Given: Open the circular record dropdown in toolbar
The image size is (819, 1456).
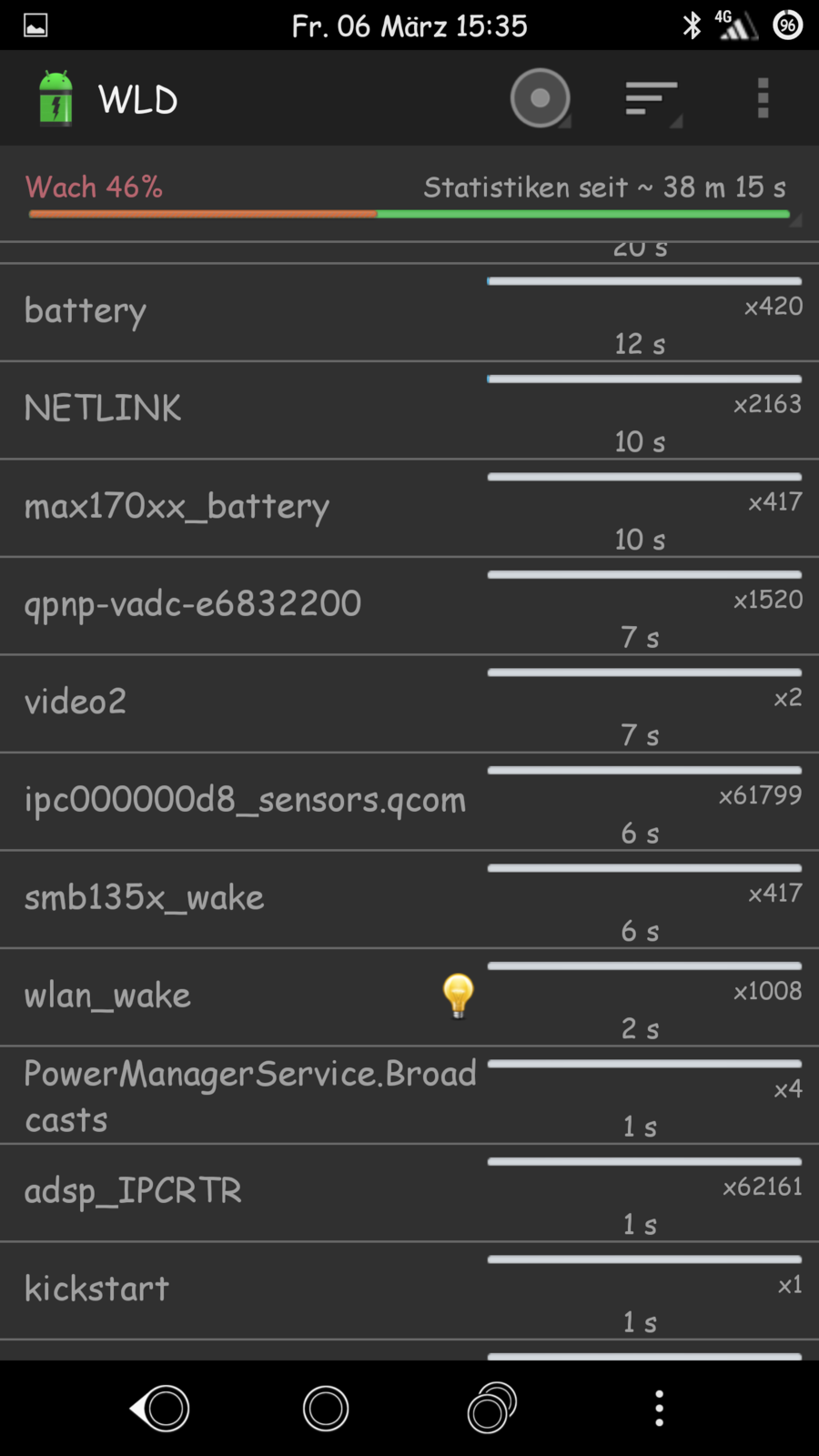Looking at the screenshot, I should click(541, 98).
